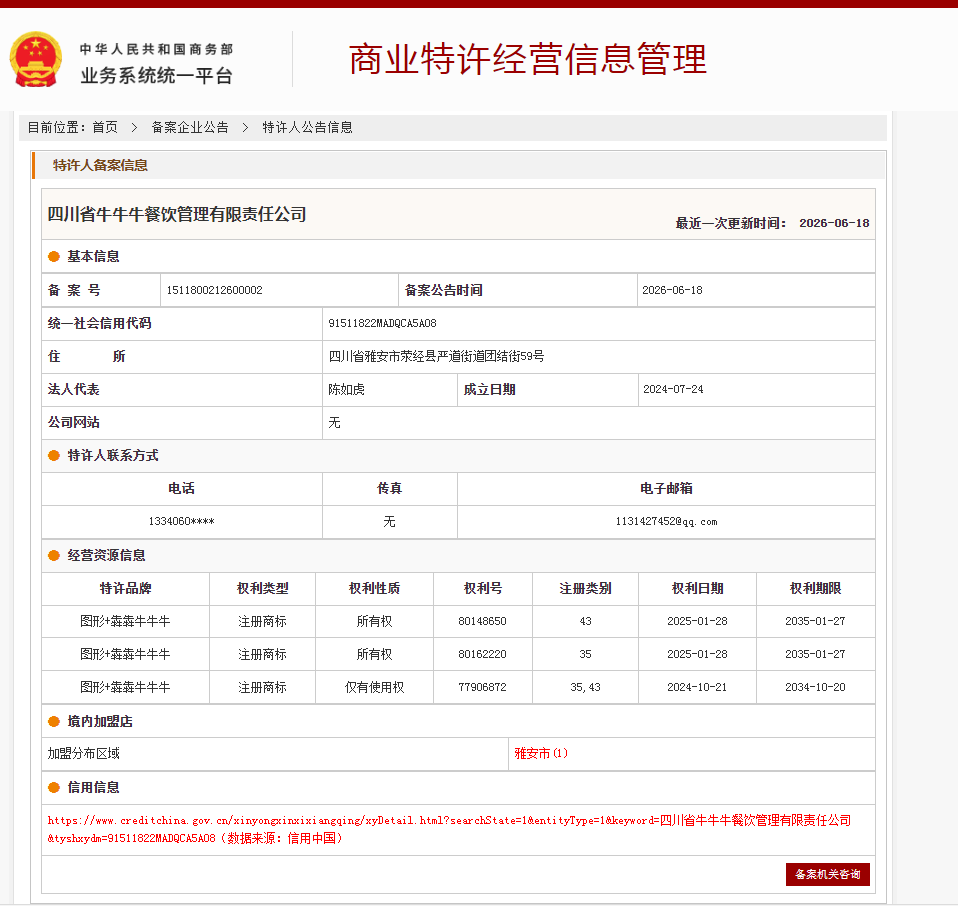Image resolution: width=958 pixels, height=906 pixels.
Task: Click the 加盟分布区域 label
Action: click(x=84, y=753)
